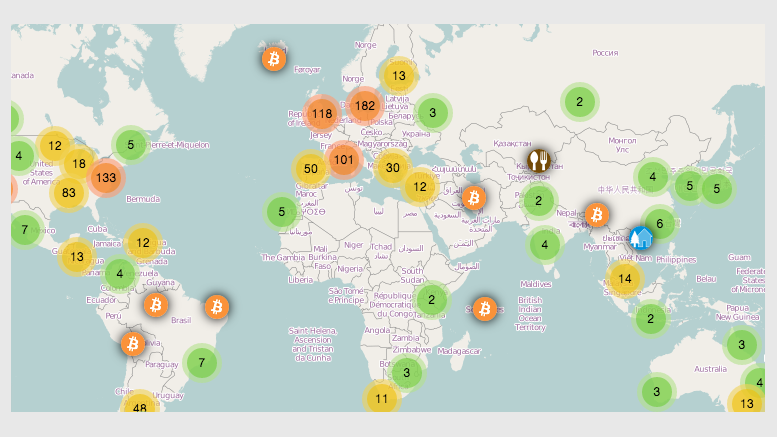The image size is (777, 437).
Task: Click the 12 cluster above United States label
Action: pyautogui.click(x=55, y=146)
